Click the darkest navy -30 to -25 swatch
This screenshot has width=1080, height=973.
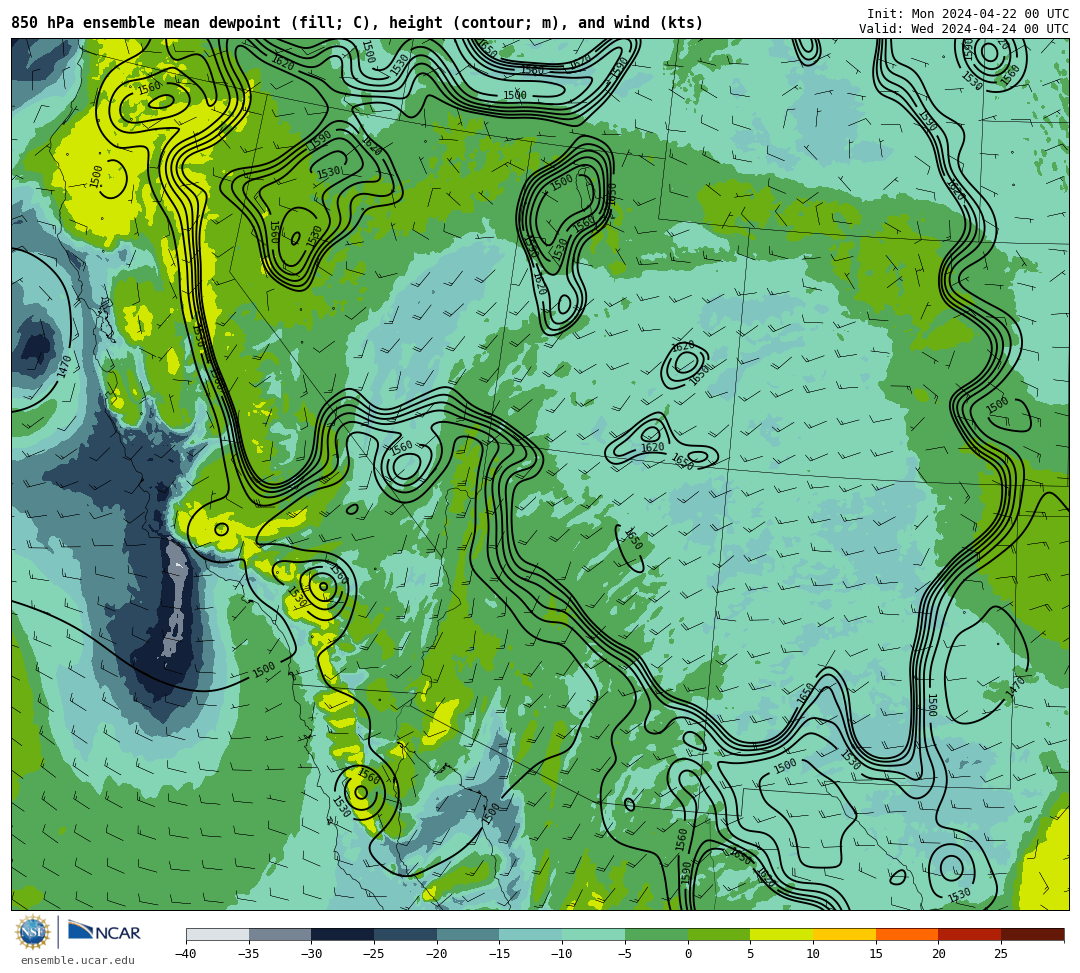pos(343,934)
